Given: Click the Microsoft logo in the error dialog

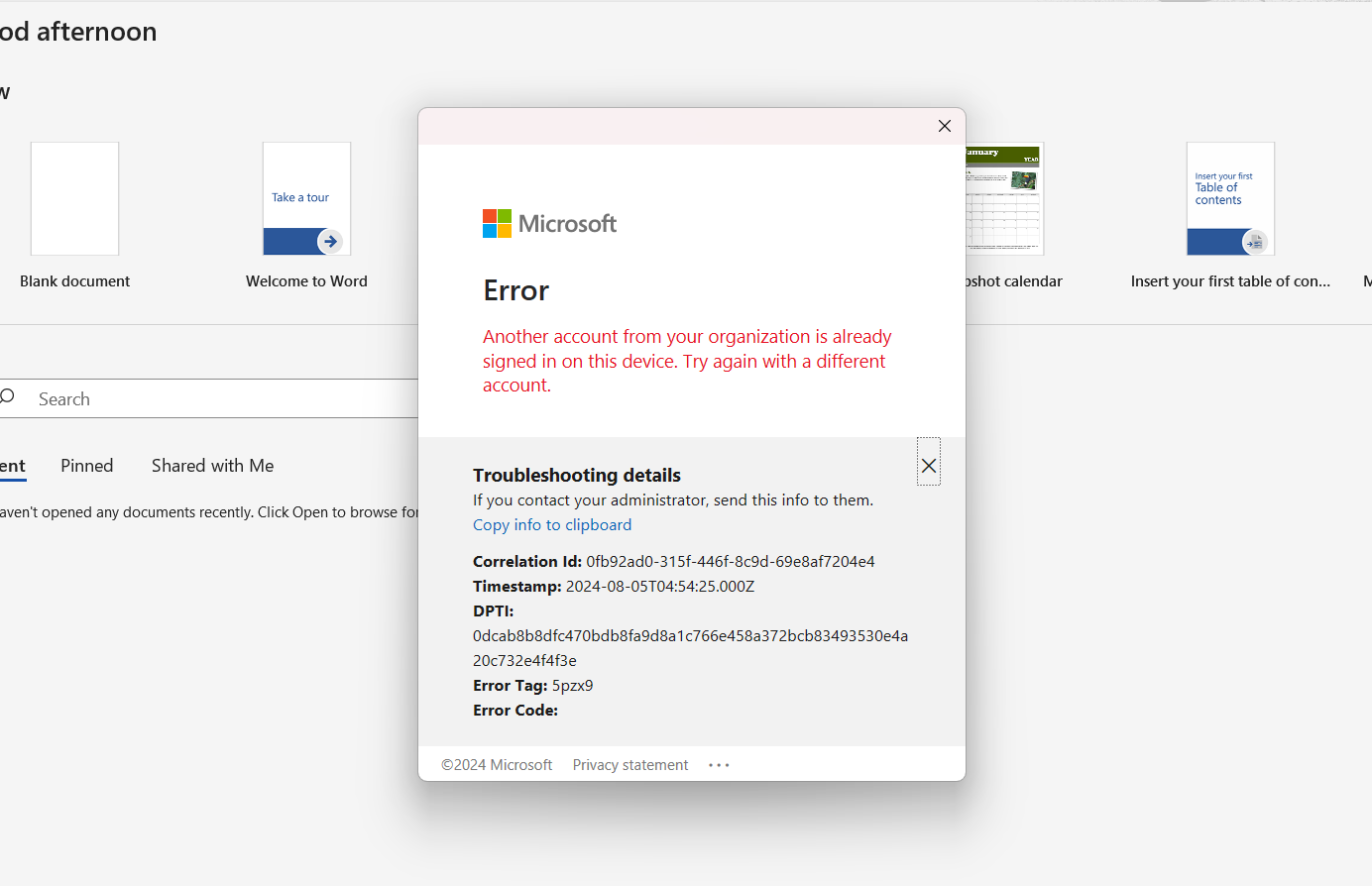Looking at the screenshot, I should [549, 224].
